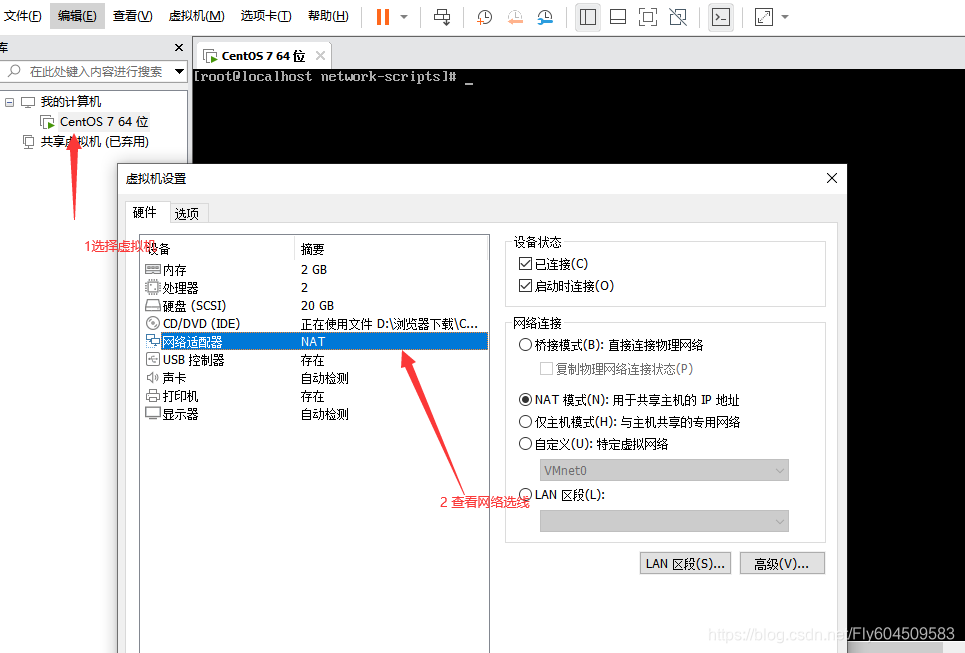Click the Unity mode toolbar icon
The width and height of the screenshot is (965, 653).
click(678, 17)
